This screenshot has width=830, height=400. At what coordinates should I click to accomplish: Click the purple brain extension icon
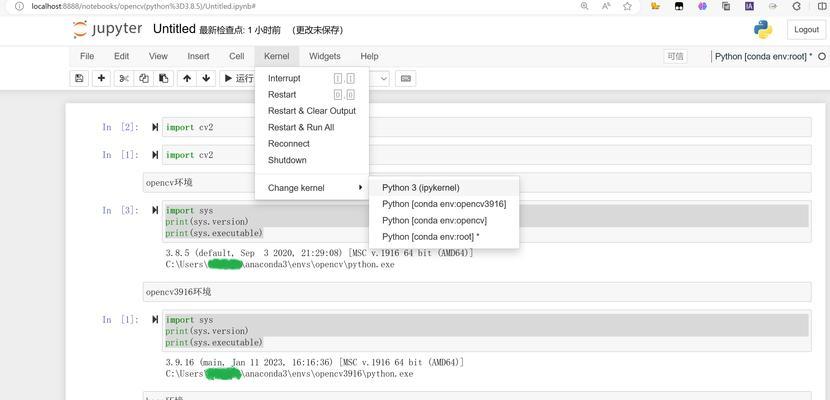point(702,6)
